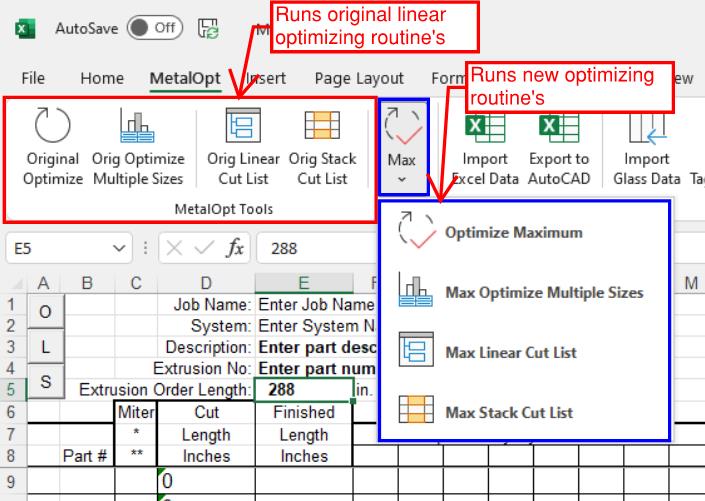Click the Part # header cell
The width and height of the screenshot is (705, 501).
click(85, 456)
